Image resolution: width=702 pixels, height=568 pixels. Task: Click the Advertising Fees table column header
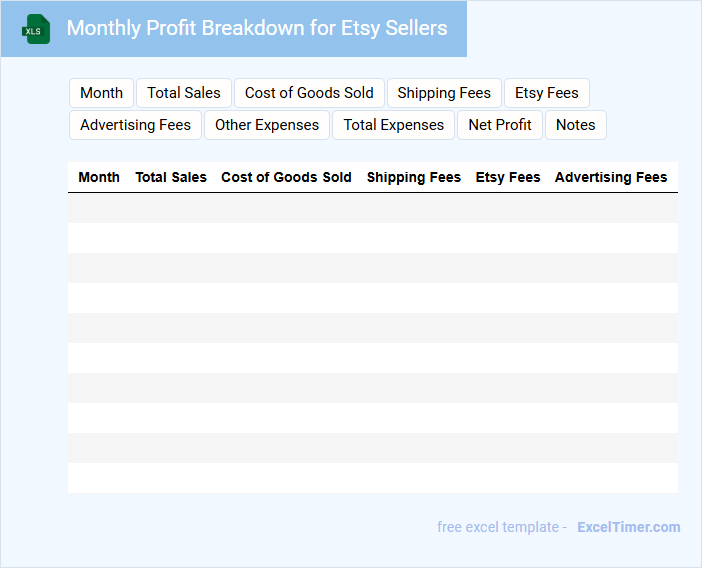[611, 177]
